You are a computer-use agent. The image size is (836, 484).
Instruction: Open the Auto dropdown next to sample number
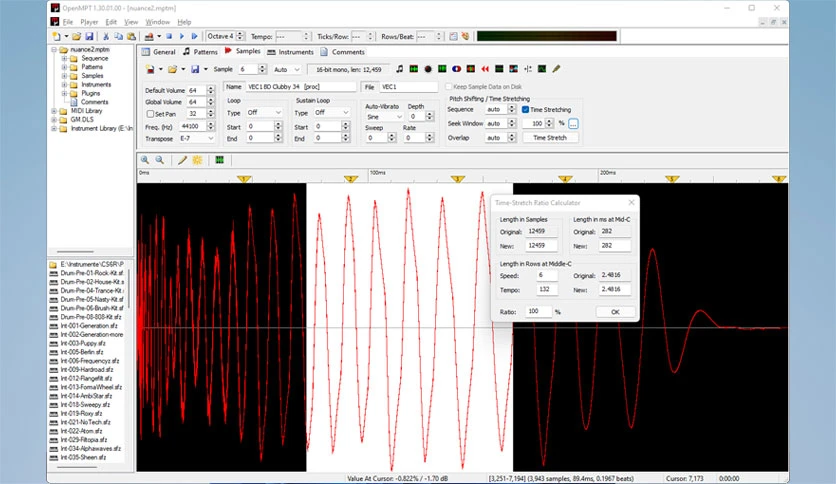click(x=287, y=69)
